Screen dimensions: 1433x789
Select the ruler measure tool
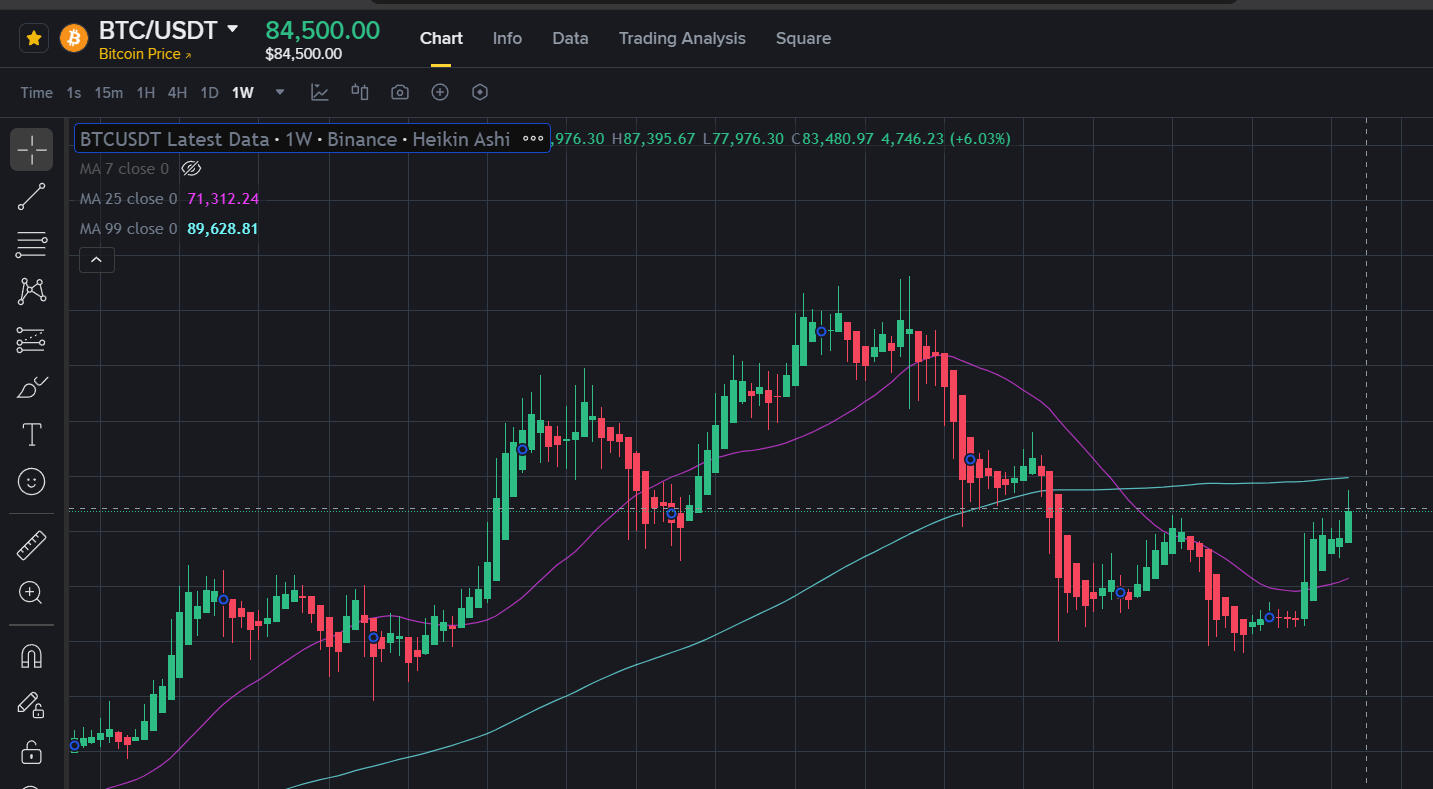32,545
